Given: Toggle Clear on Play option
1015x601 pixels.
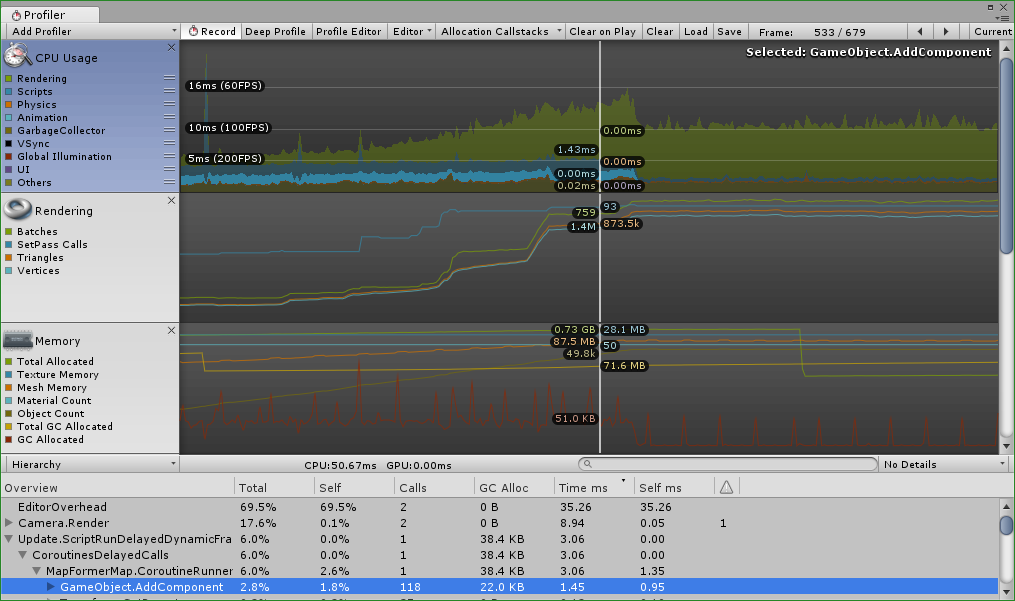Looking at the screenshot, I should 602,31.
